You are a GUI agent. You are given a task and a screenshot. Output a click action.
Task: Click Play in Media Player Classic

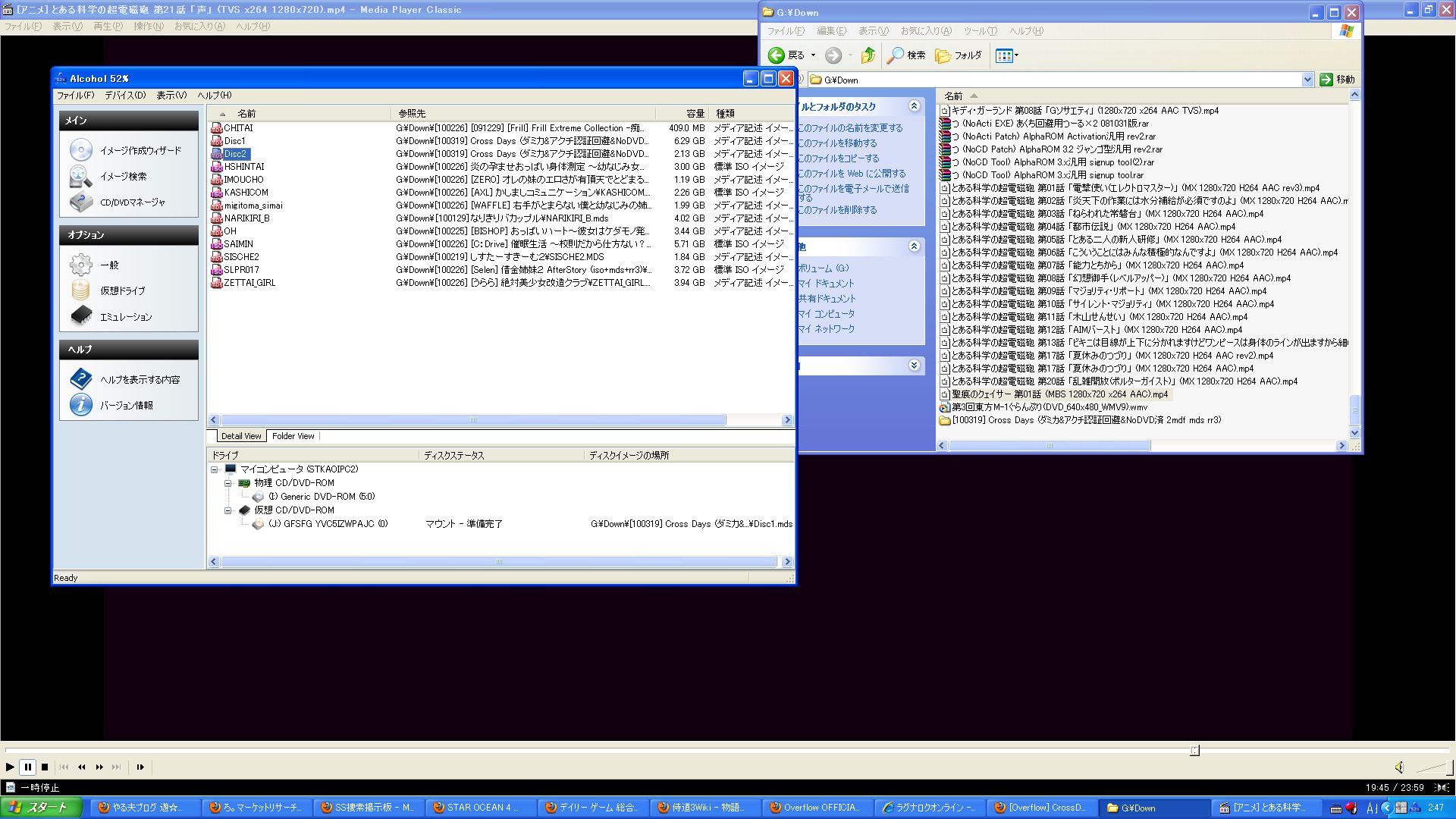tap(10, 767)
